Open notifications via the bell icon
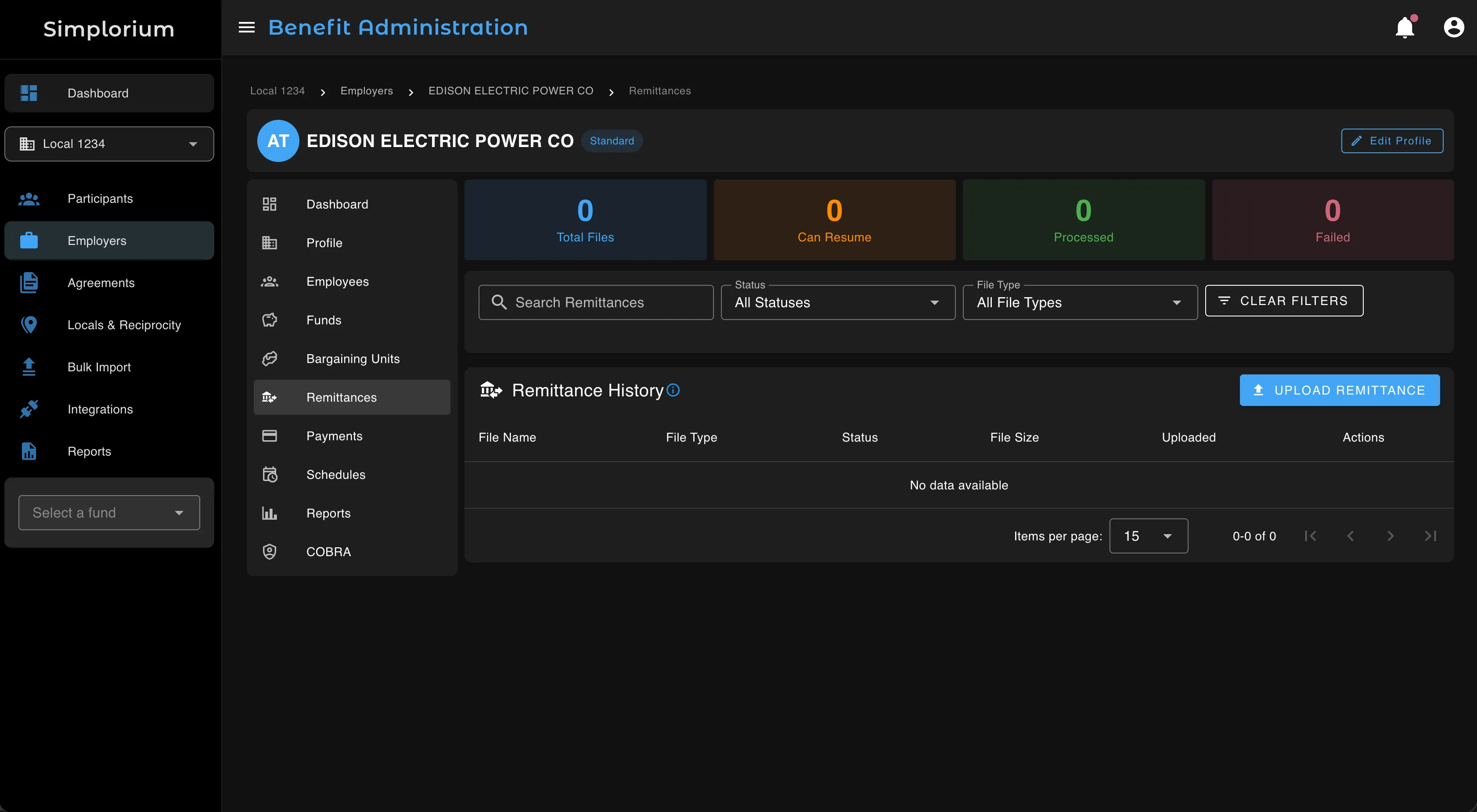Image resolution: width=1477 pixels, height=812 pixels. click(x=1405, y=27)
